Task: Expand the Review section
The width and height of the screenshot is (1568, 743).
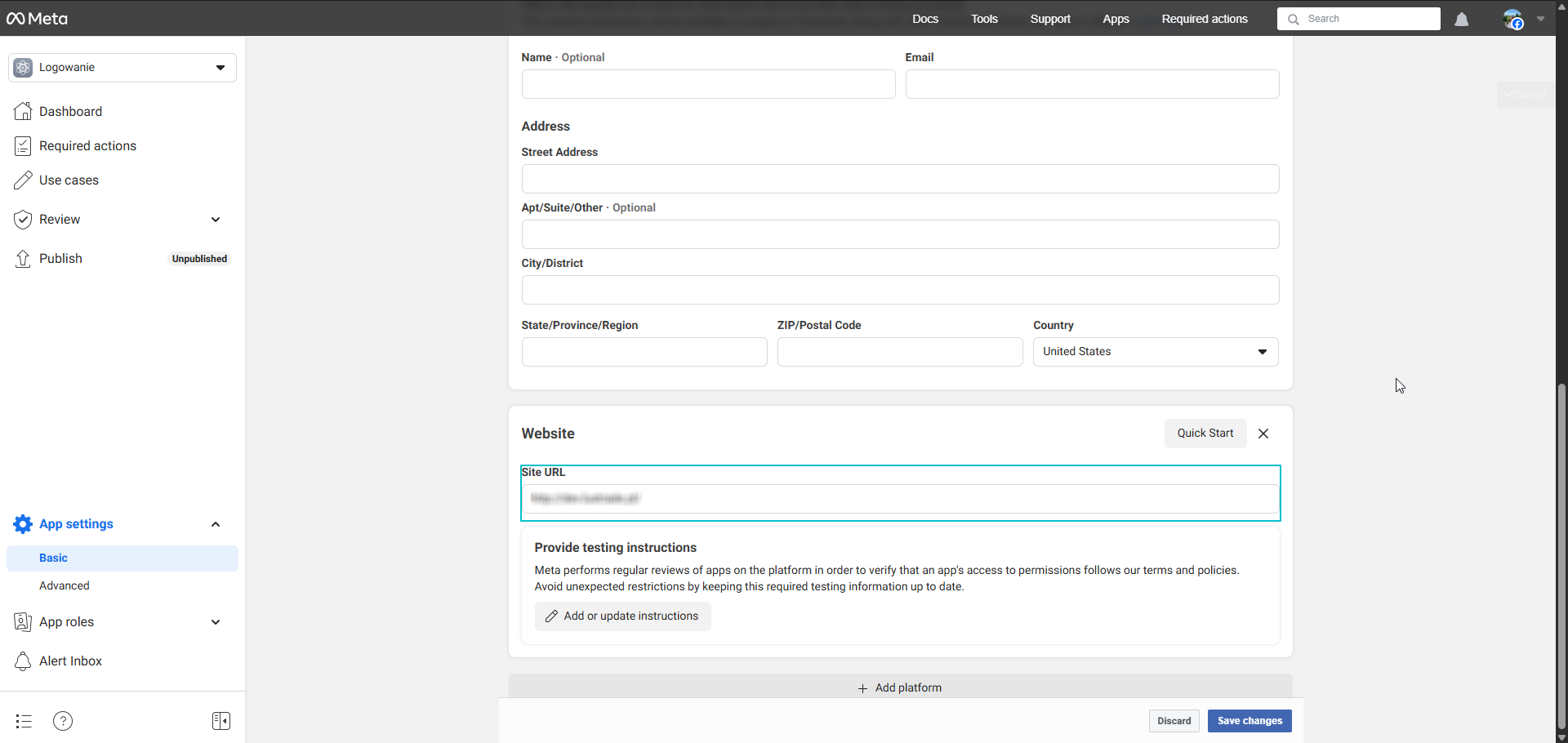Action: pyautogui.click(x=216, y=220)
